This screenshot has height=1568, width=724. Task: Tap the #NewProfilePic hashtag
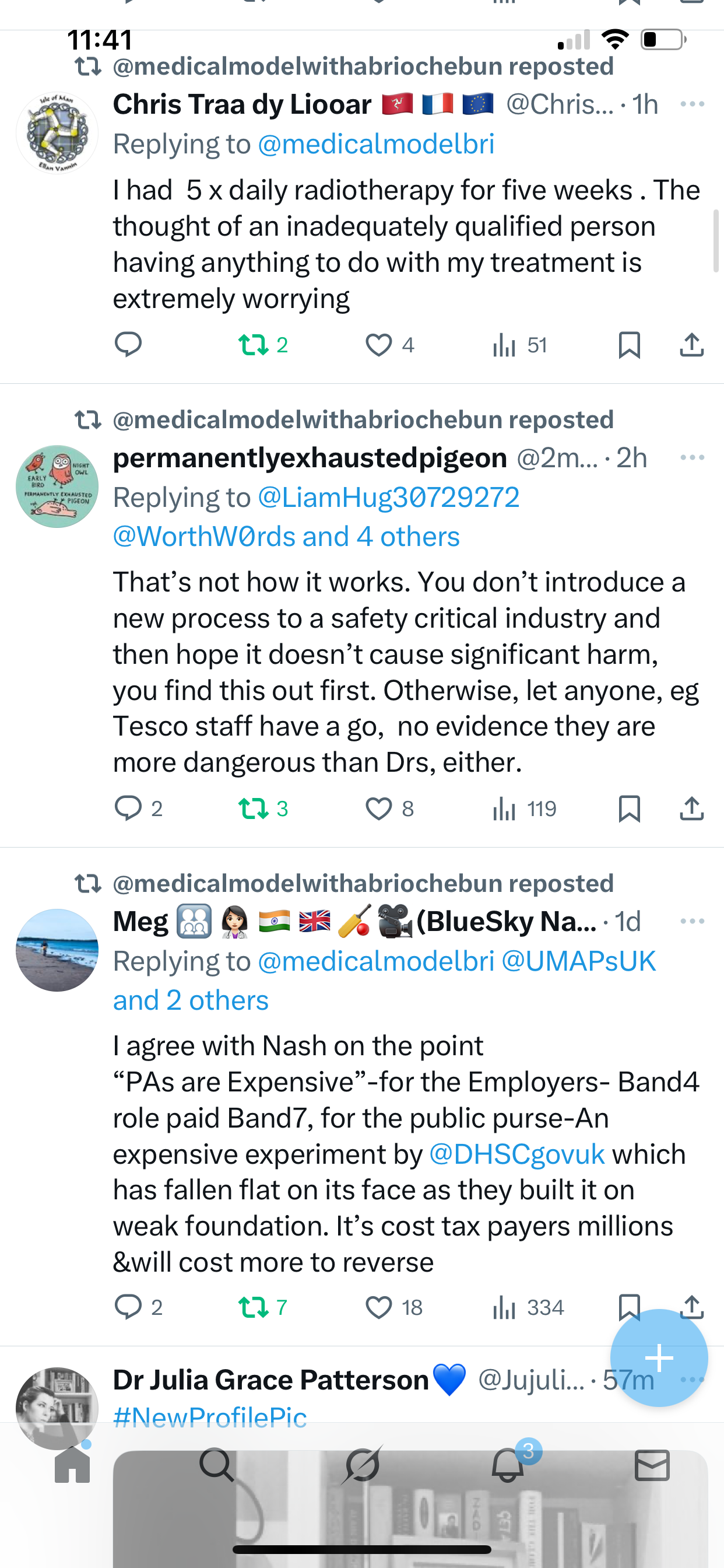tap(210, 1417)
